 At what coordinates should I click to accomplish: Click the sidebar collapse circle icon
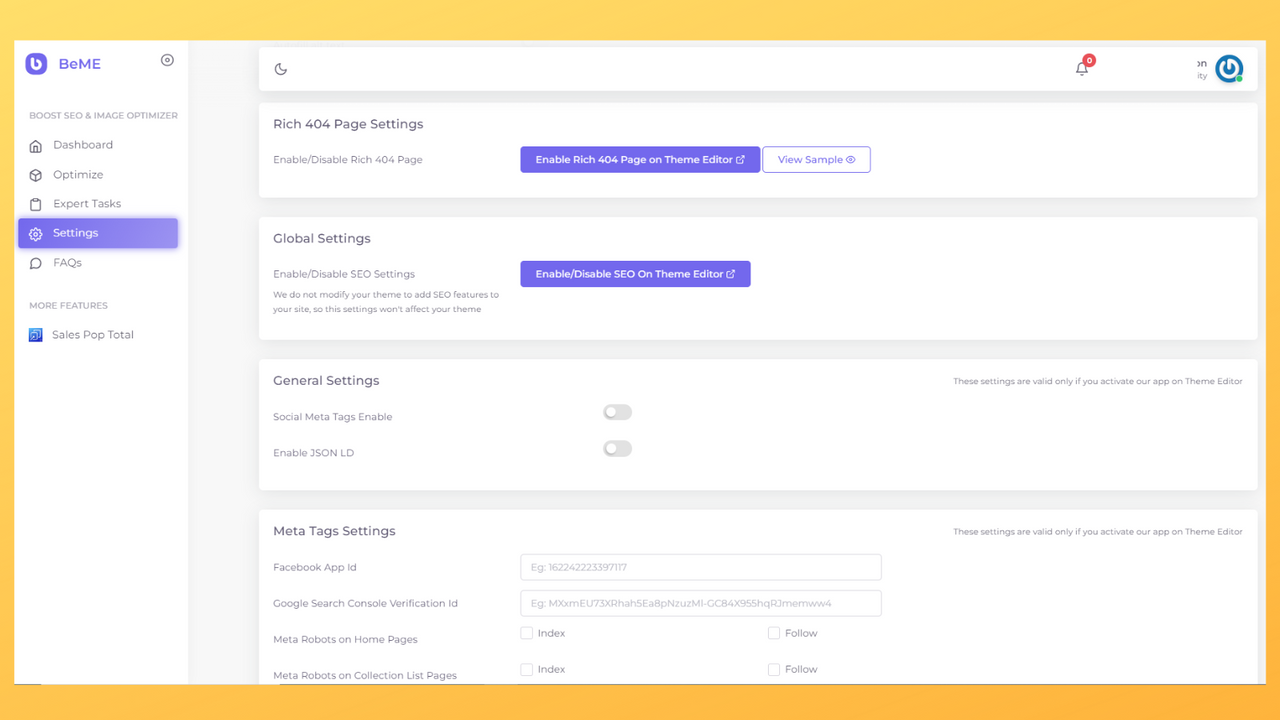(x=167, y=60)
